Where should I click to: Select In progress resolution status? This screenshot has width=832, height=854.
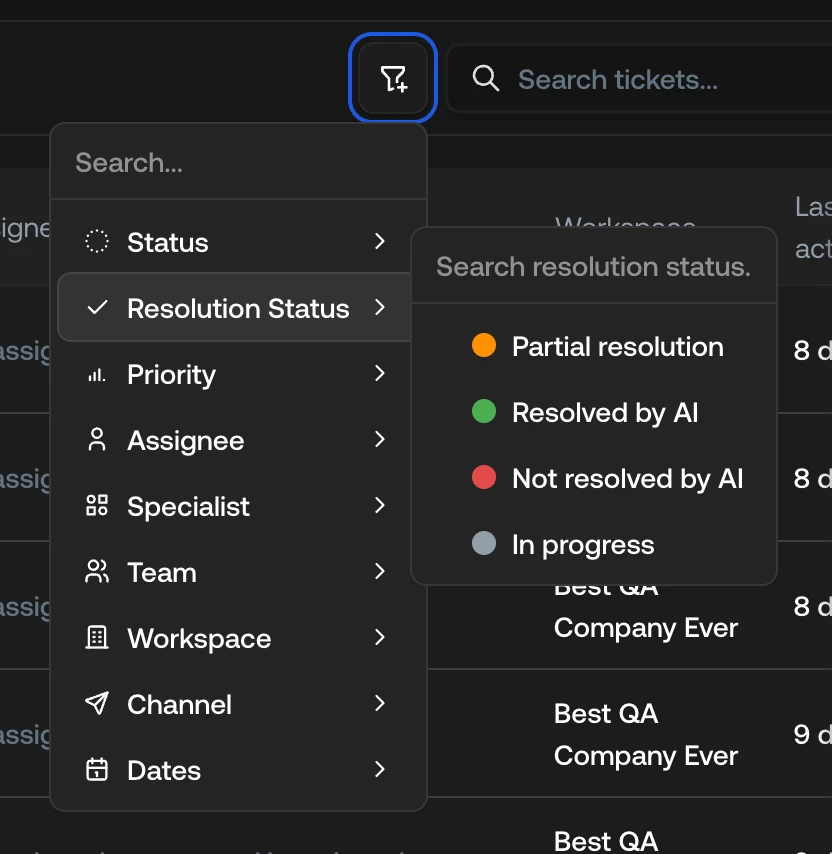594,544
